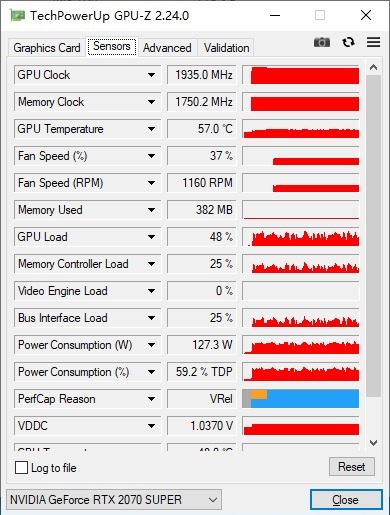Viewport: 390px width, 515px height.
Task: Open the GPU Temperature dropdown arrow
Action: pos(151,129)
